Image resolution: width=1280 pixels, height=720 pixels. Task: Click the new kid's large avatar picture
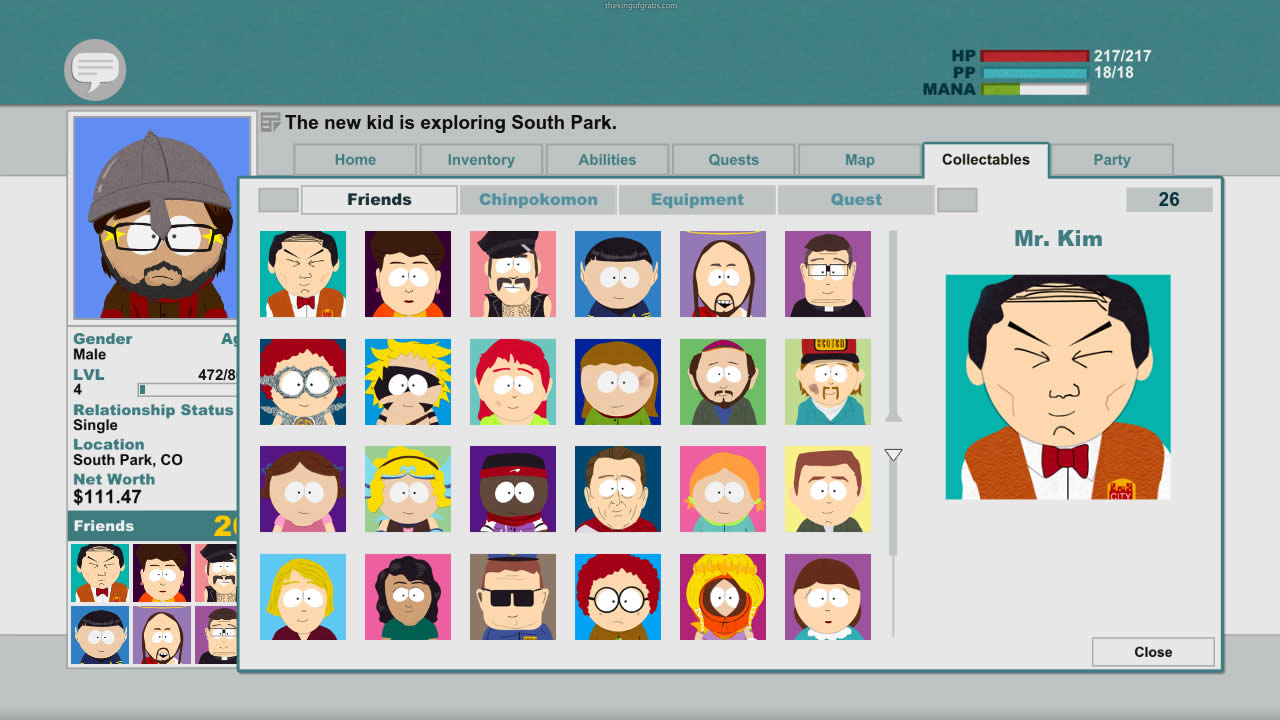click(162, 217)
